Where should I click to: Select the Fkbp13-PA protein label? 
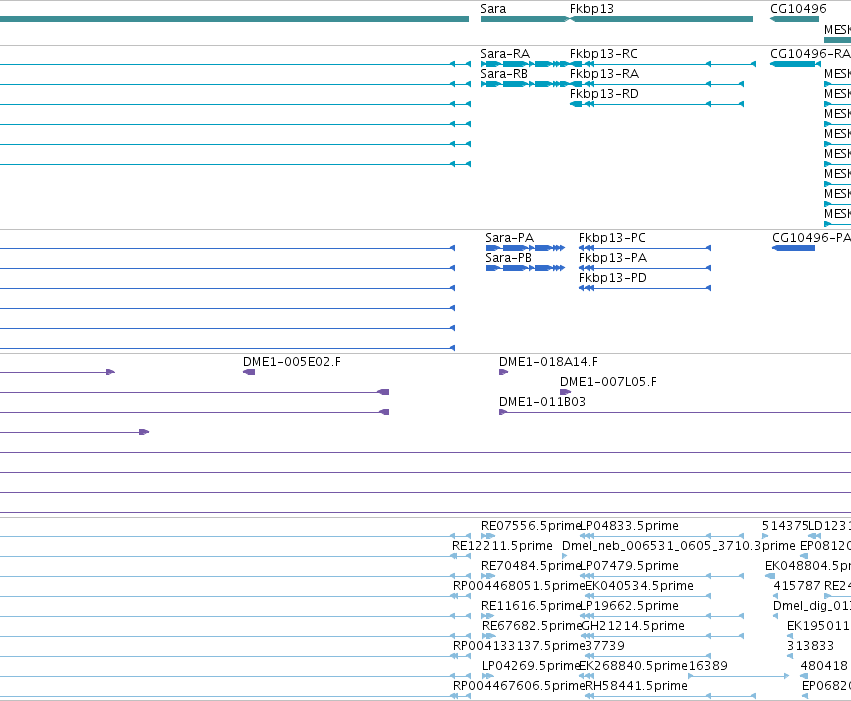613,258
